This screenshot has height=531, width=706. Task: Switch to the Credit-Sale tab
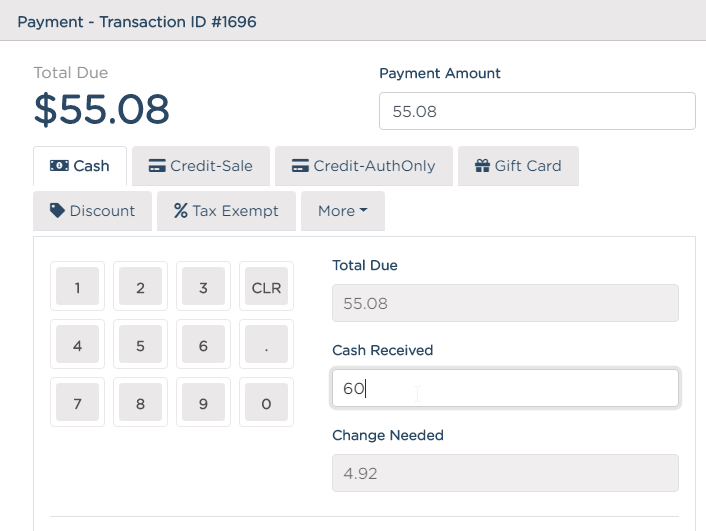[201, 166]
